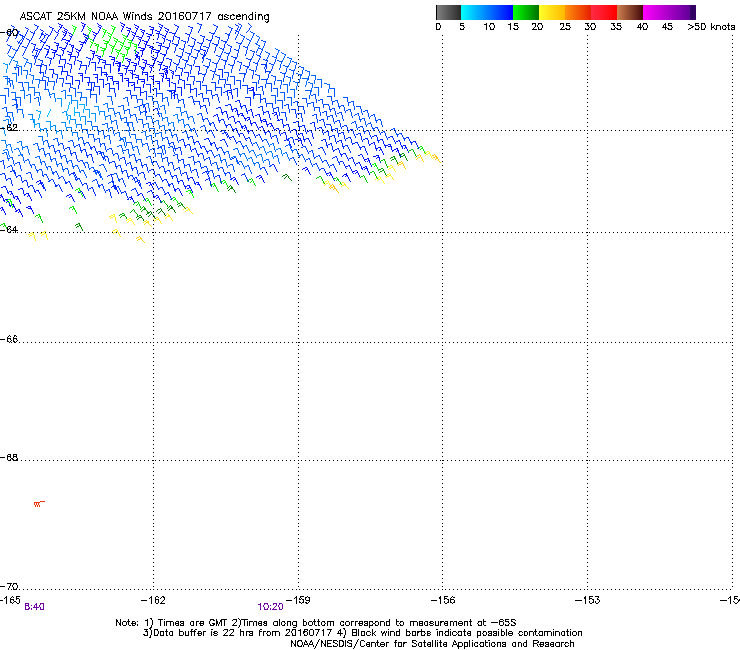Click the purple 8:40 time label
The image size is (740, 650).
pos(34,607)
